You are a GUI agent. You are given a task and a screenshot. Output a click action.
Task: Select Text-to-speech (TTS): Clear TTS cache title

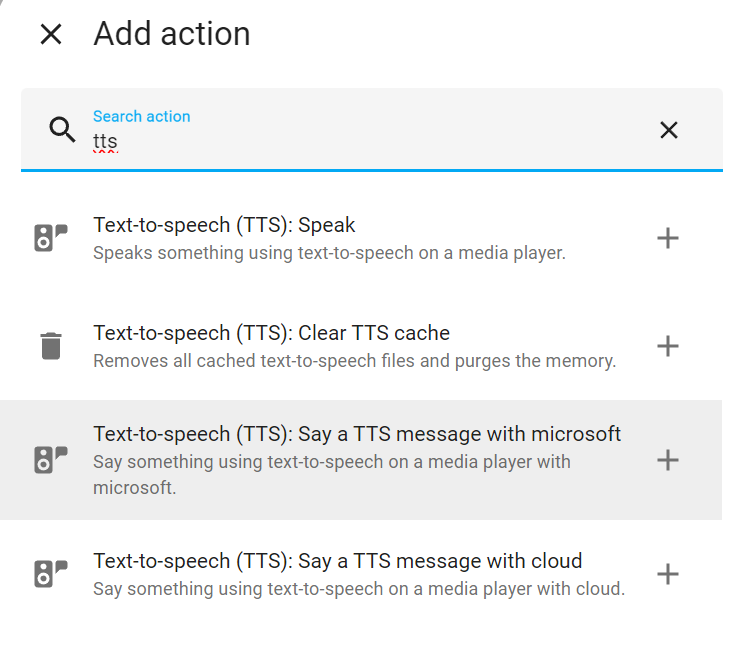tap(271, 333)
